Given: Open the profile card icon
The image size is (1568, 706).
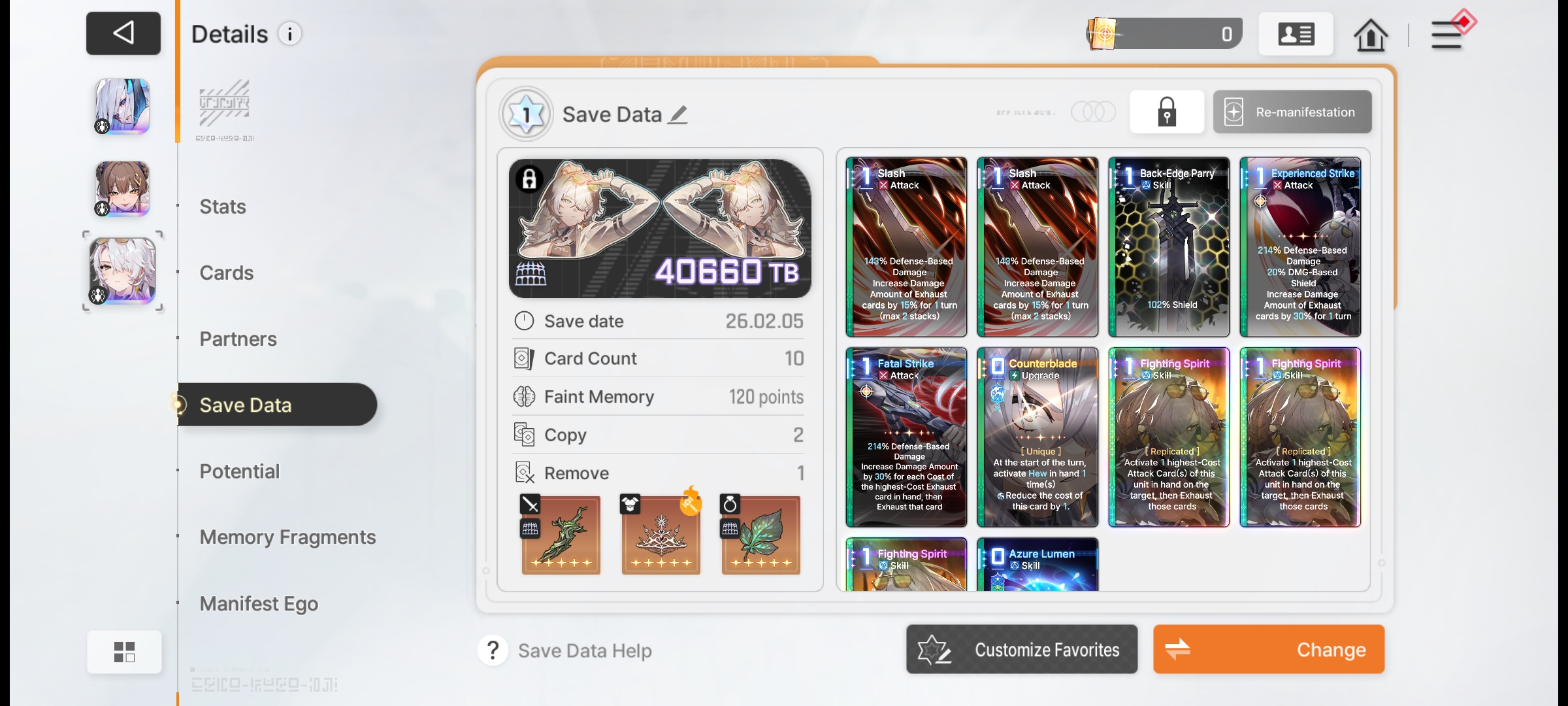Looking at the screenshot, I should coord(1296,34).
